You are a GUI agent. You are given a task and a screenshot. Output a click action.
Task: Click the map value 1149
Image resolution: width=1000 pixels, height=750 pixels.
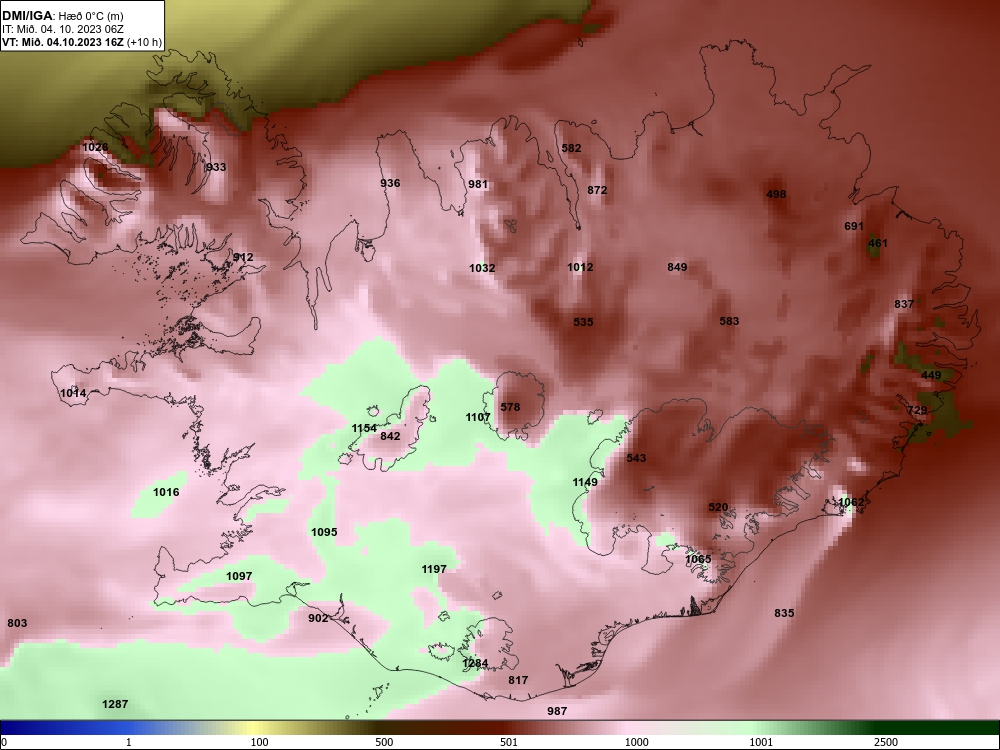coord(585,482)
